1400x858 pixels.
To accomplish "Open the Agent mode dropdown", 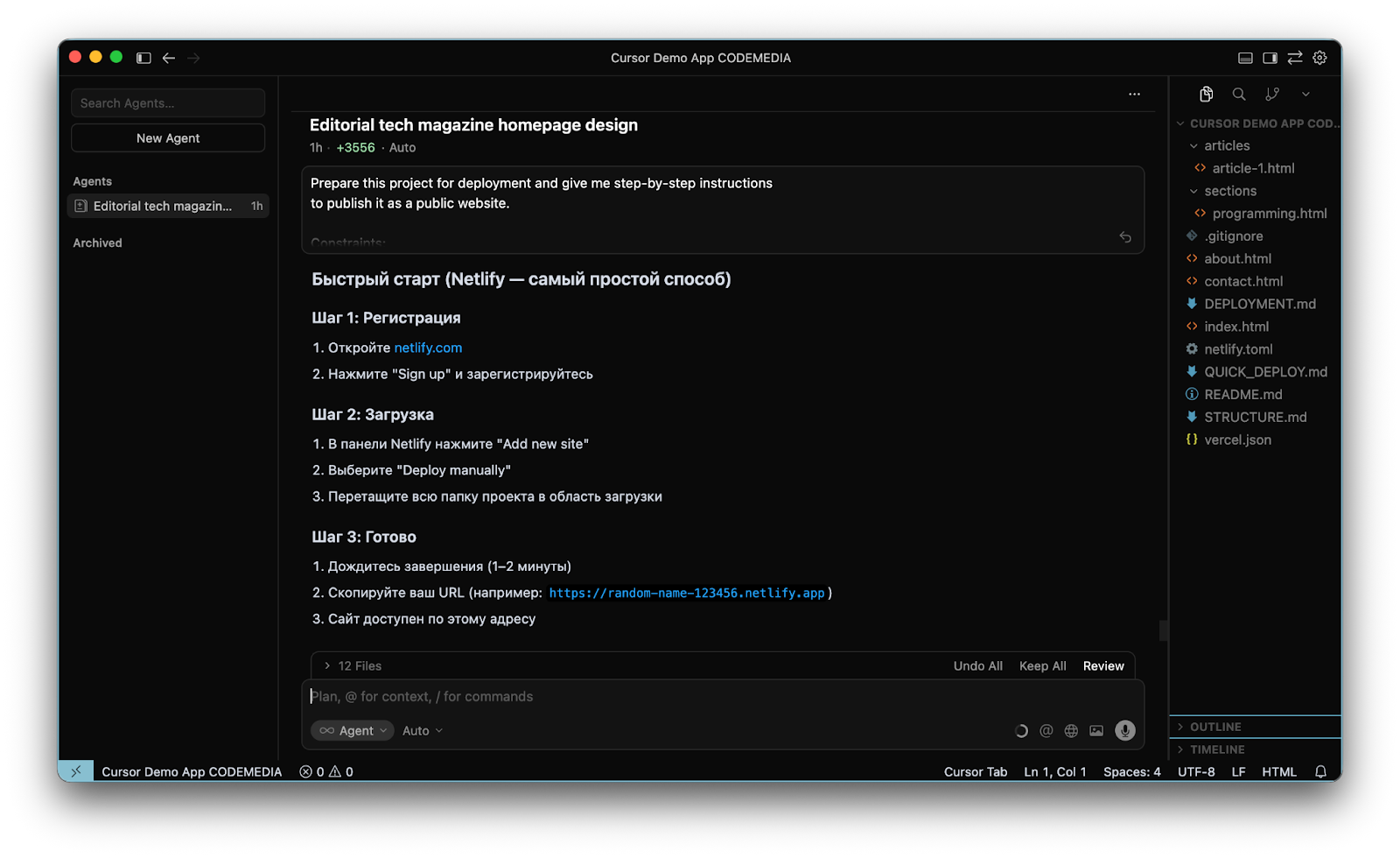I will point(353,730).
